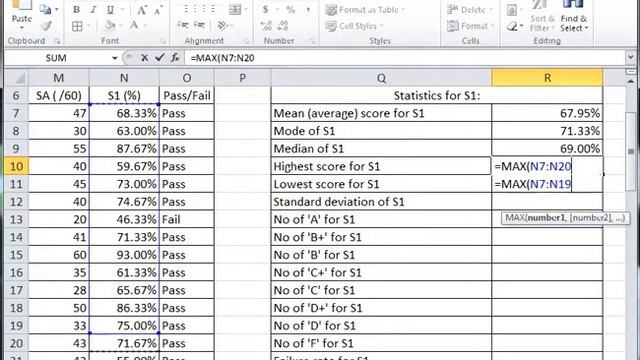Toggle Bold formatting
The image size is (640, 360).
pyautogui.click(x=76, y=10)
